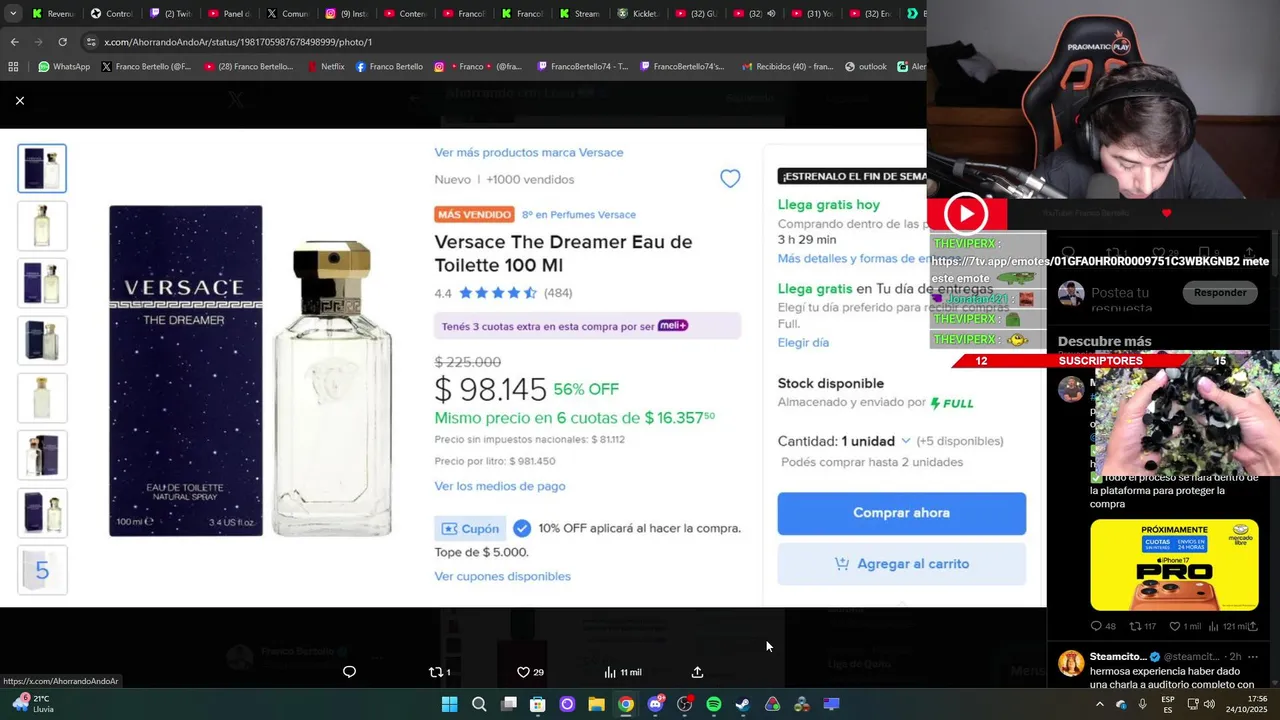Switch to the Revenue tab
1280x720 pixels.
(53, 14)
